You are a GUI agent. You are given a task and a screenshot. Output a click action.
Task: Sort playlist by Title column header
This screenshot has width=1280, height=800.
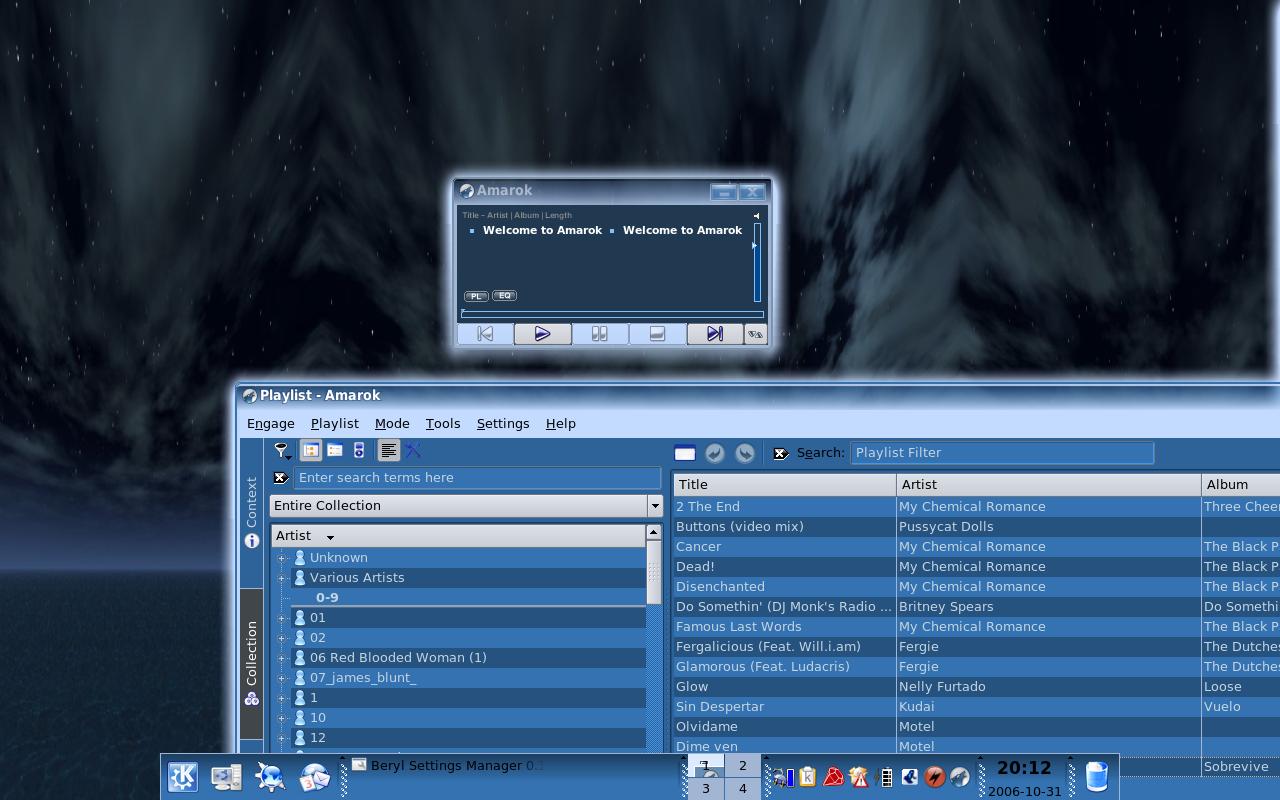coord(785,484)
